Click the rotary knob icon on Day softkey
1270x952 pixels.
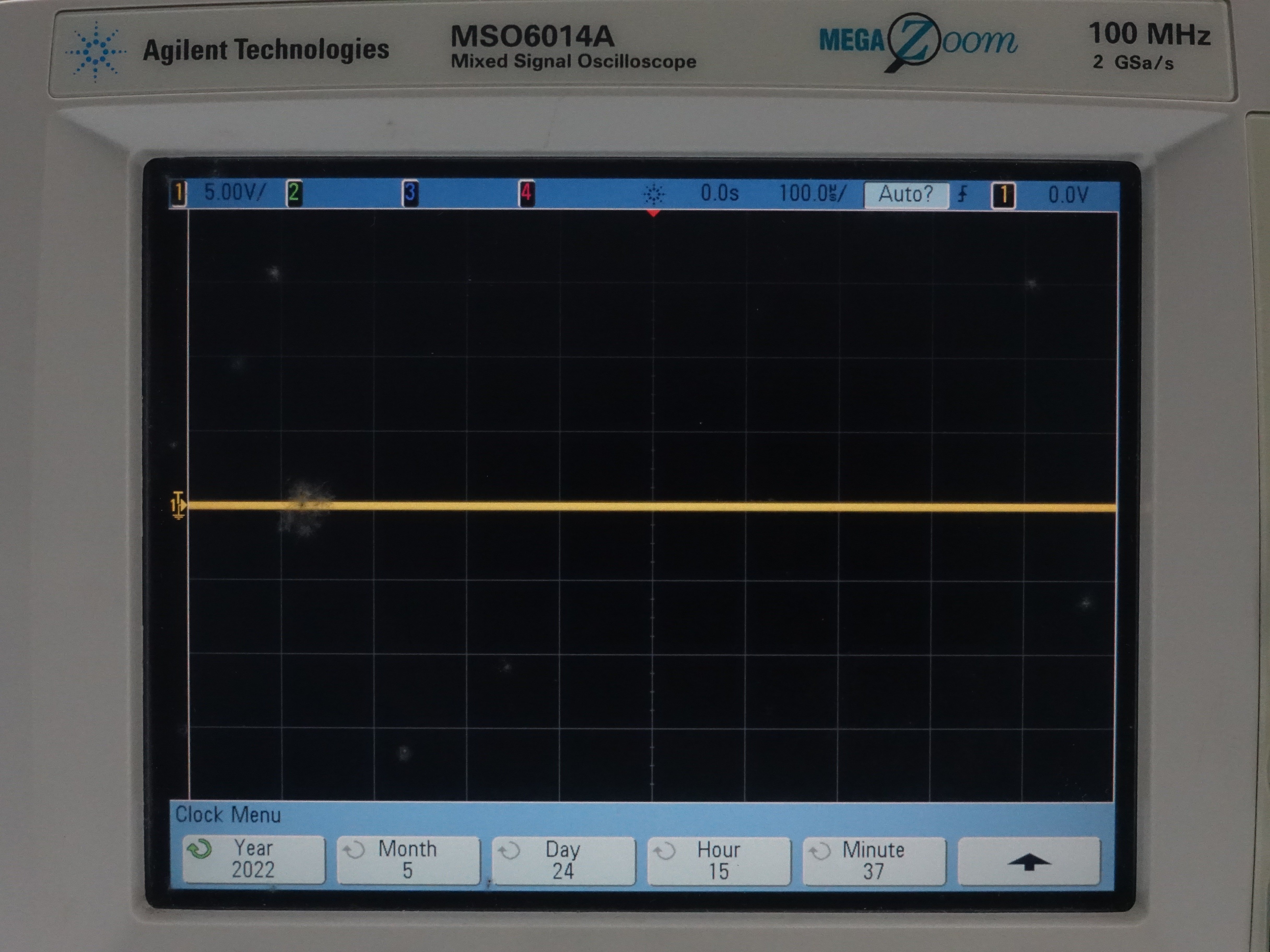[509, 851]
